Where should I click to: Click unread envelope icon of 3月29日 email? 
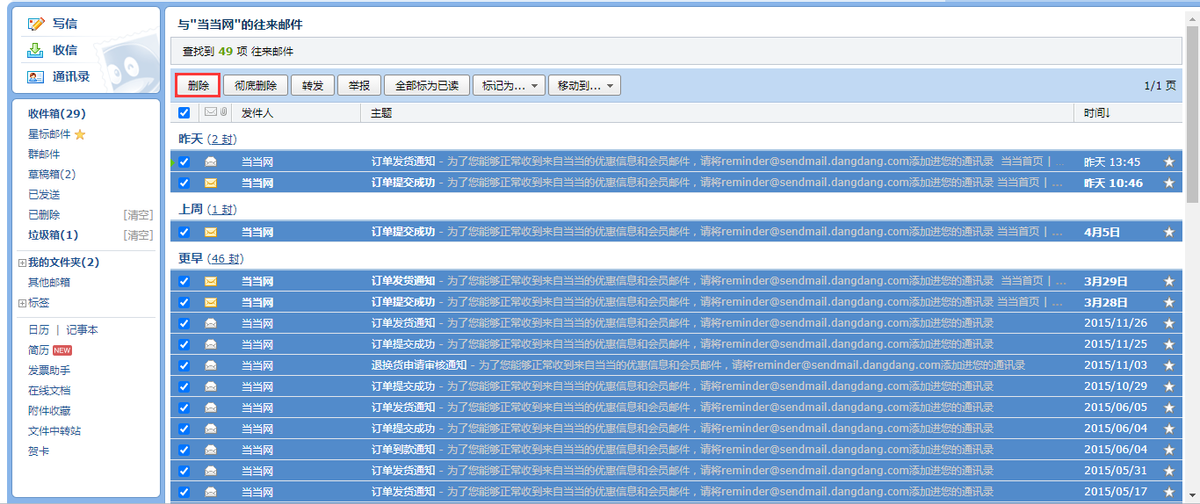click(x=211, y=281)
